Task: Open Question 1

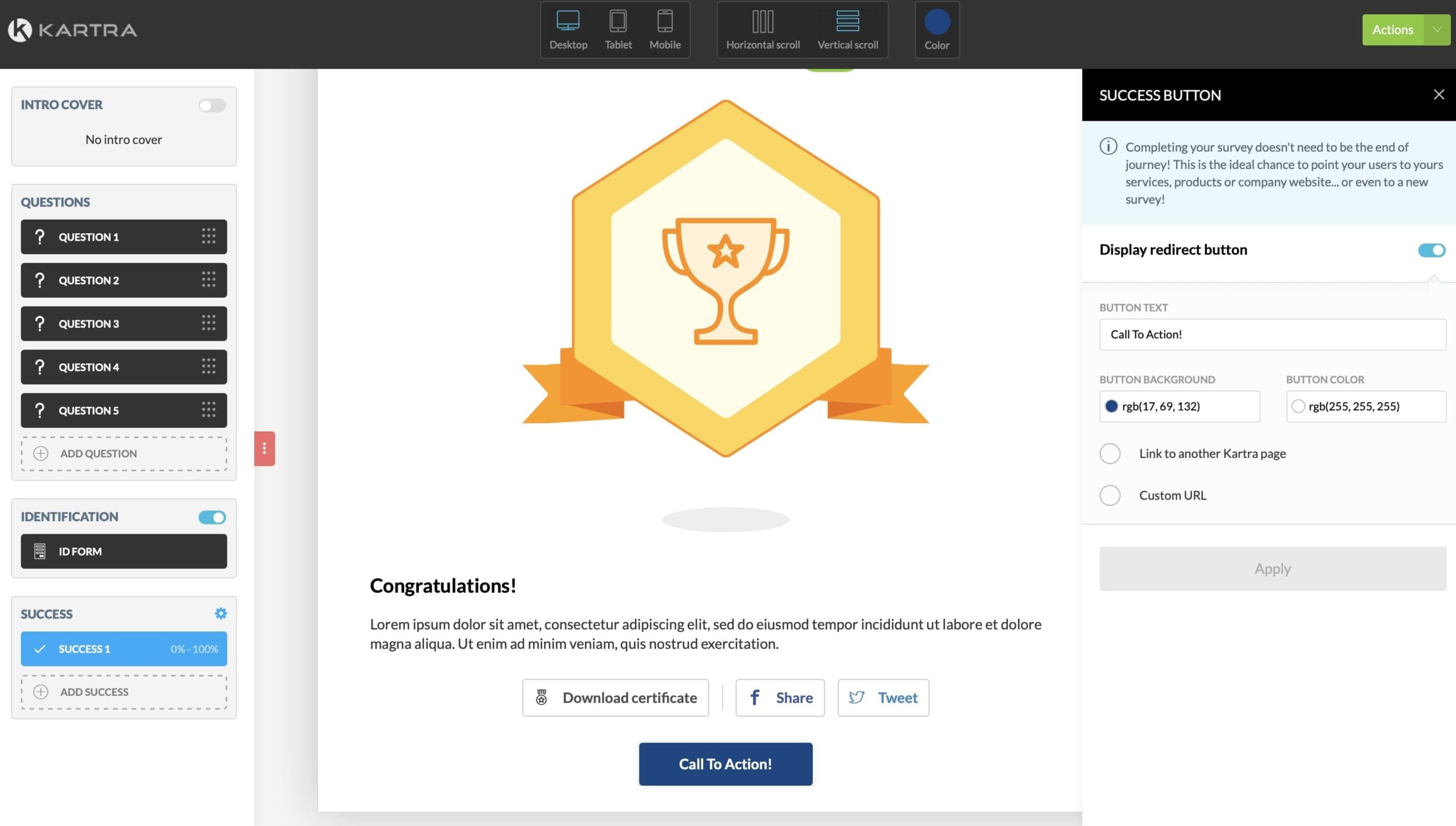Action: tap(124, 237)
